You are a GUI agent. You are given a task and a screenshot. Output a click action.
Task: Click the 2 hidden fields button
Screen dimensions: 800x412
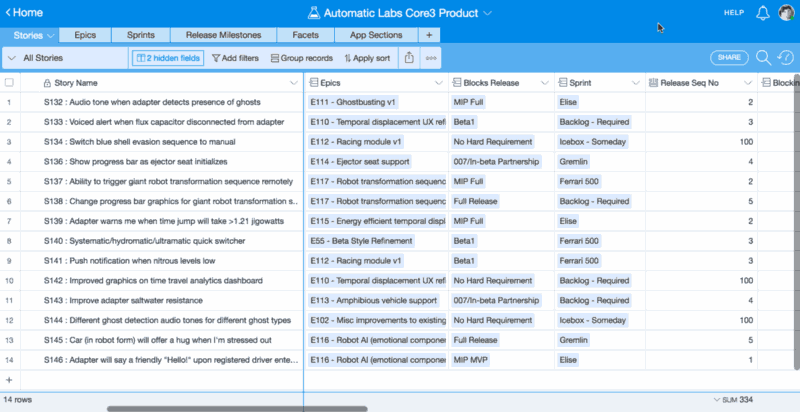[168, 58]
